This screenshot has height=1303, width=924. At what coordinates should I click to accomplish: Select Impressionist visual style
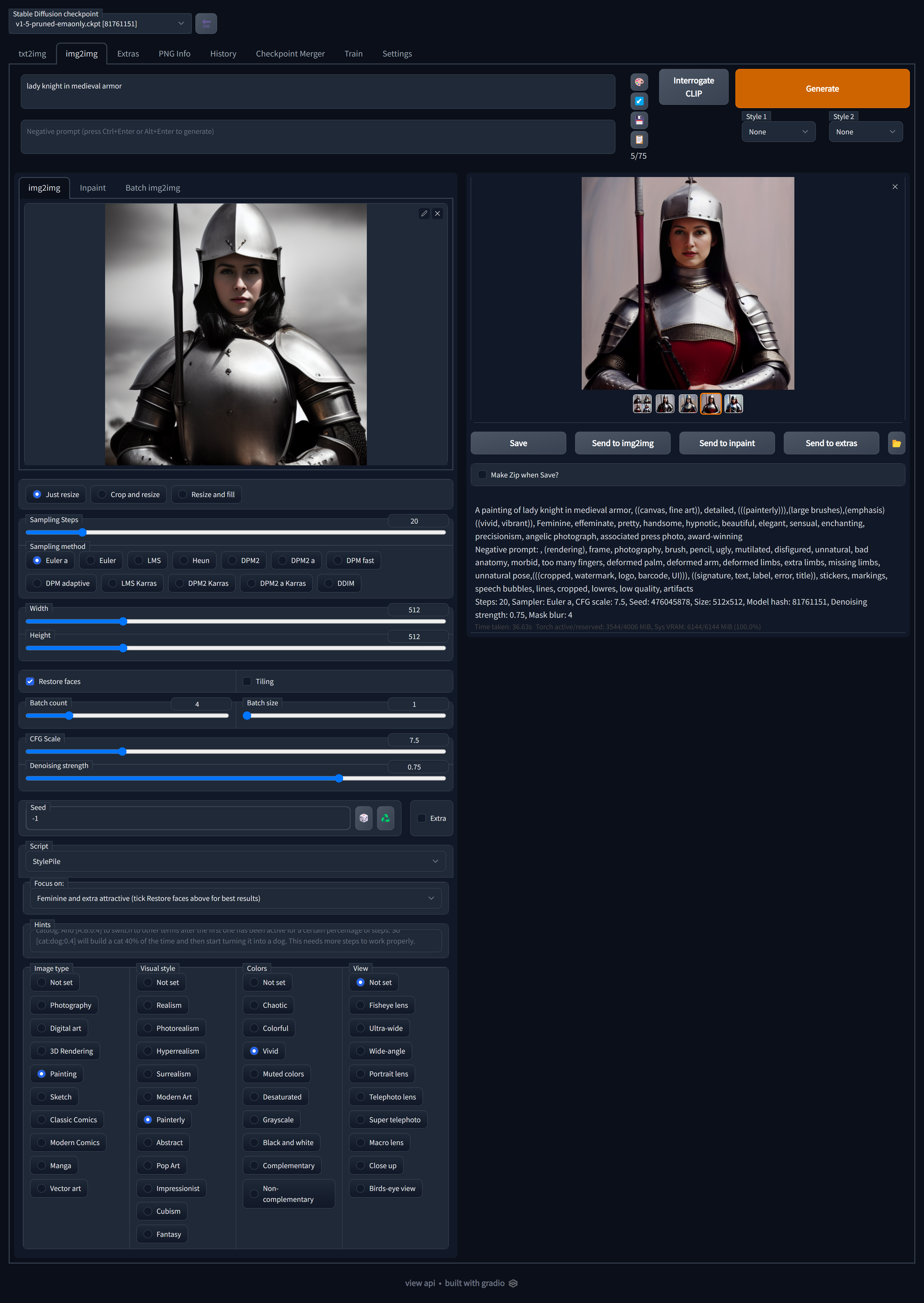tap(171, 1189)
